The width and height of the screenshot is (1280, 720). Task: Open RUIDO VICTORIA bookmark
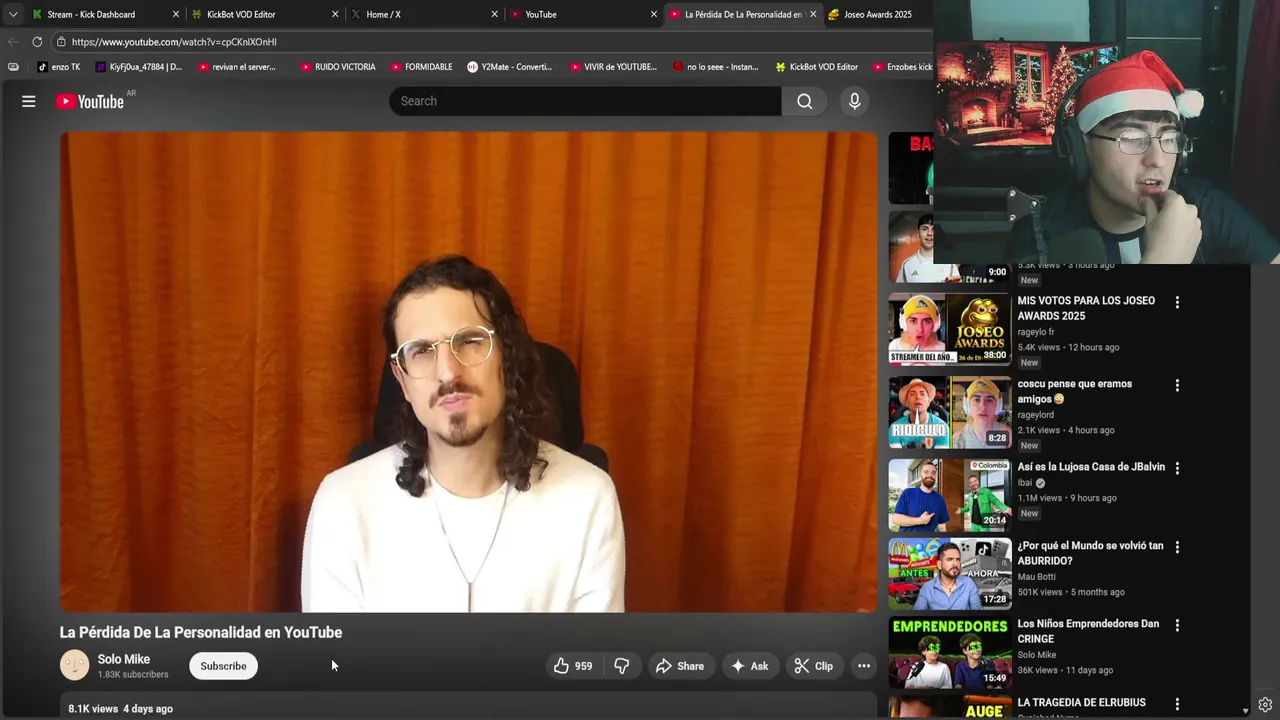point(338,67)
